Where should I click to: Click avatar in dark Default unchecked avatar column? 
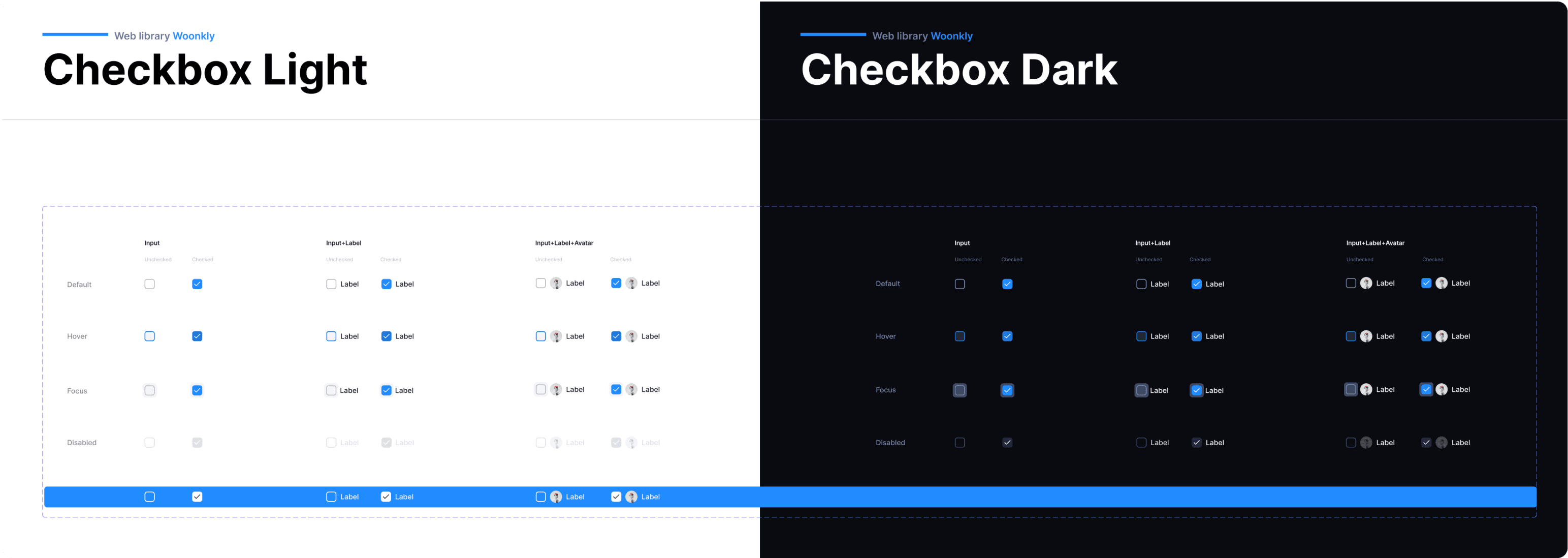point(1366,283)
